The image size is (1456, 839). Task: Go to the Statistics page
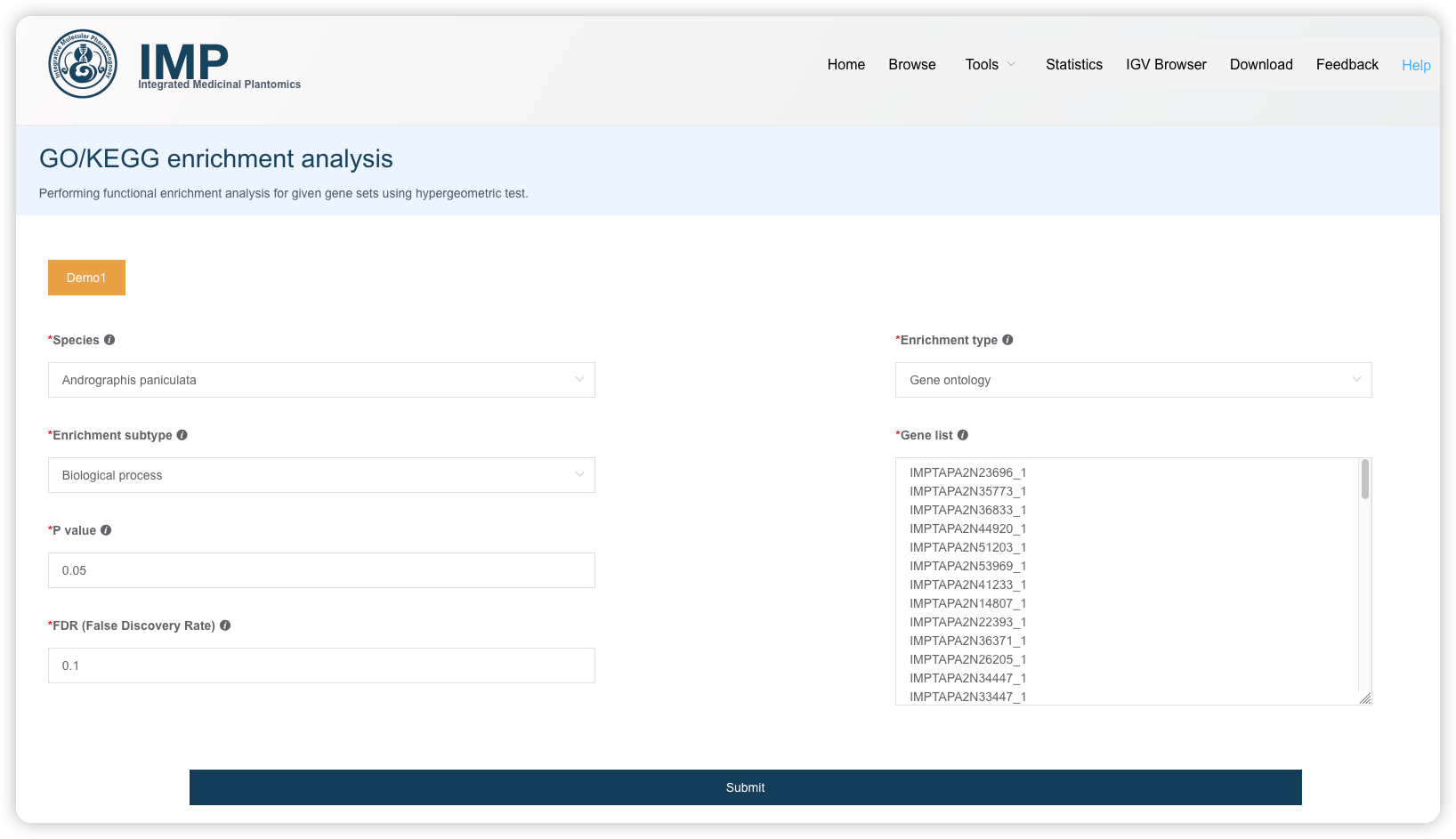tap(1074, 64)
